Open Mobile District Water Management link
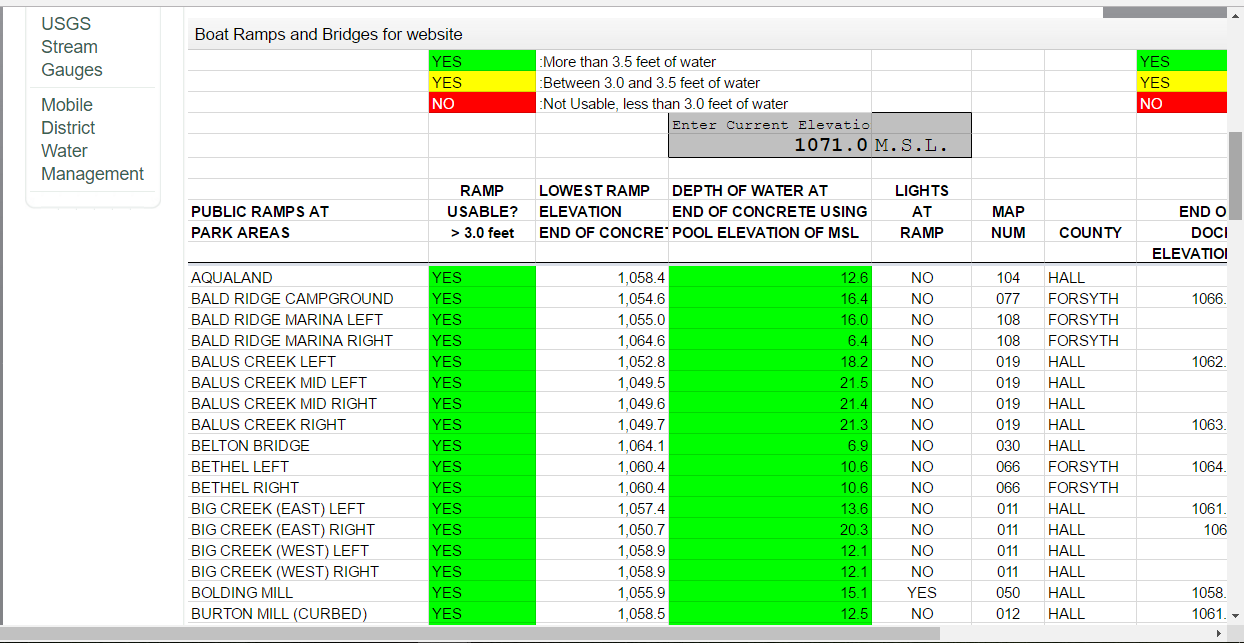 (92, 139)
